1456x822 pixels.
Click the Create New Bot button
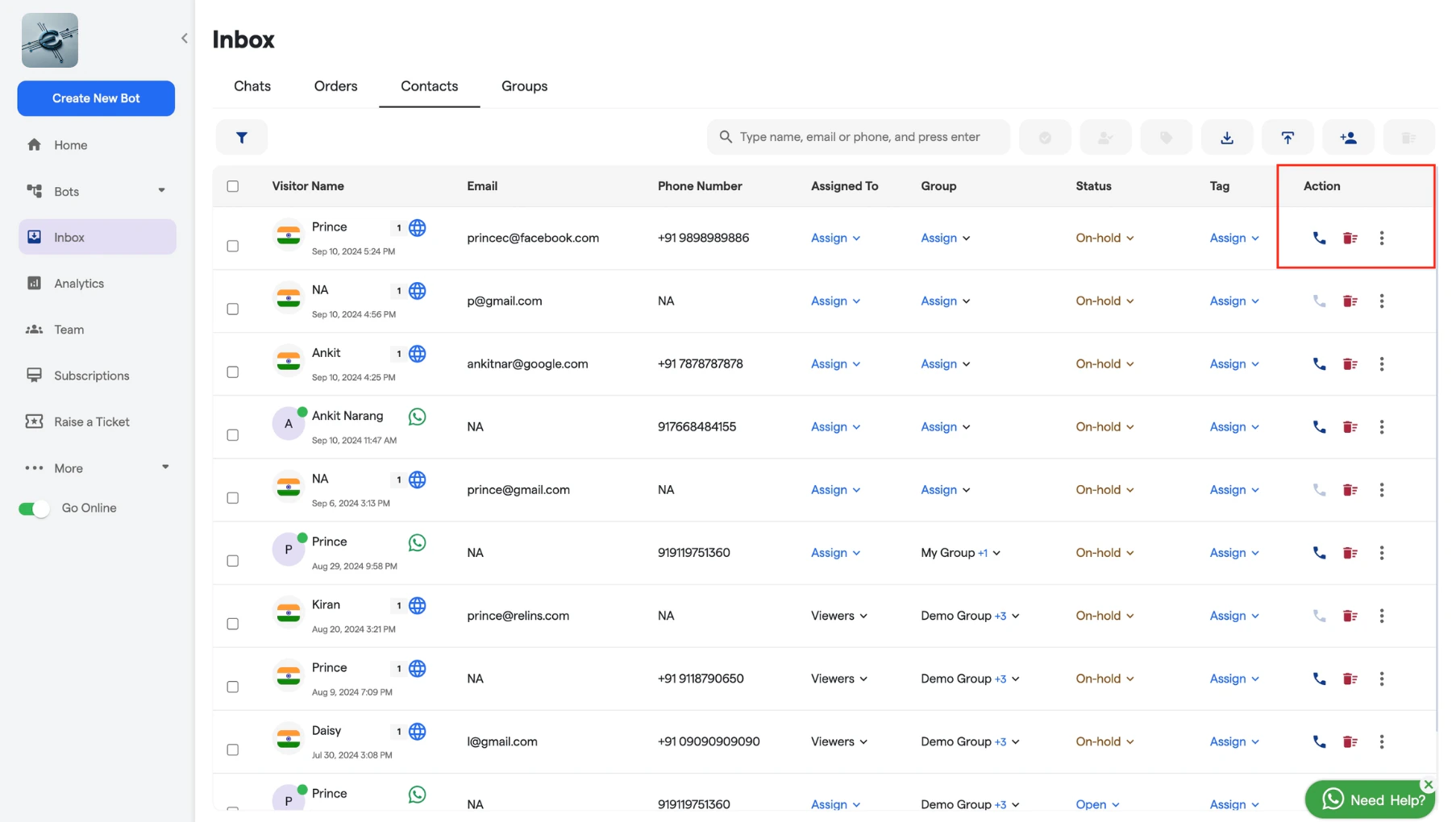click(96, 98)
